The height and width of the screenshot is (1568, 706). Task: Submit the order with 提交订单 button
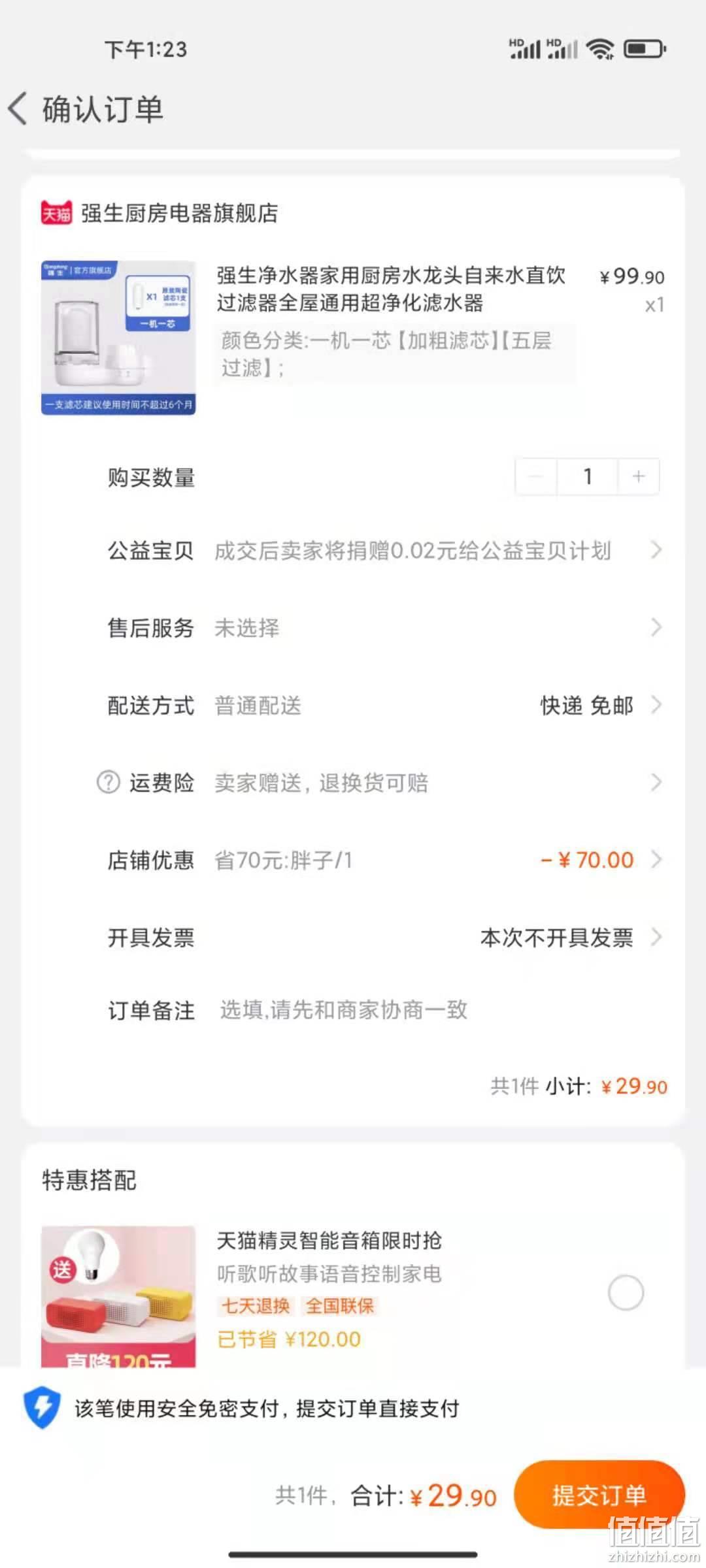(599, 1495)
